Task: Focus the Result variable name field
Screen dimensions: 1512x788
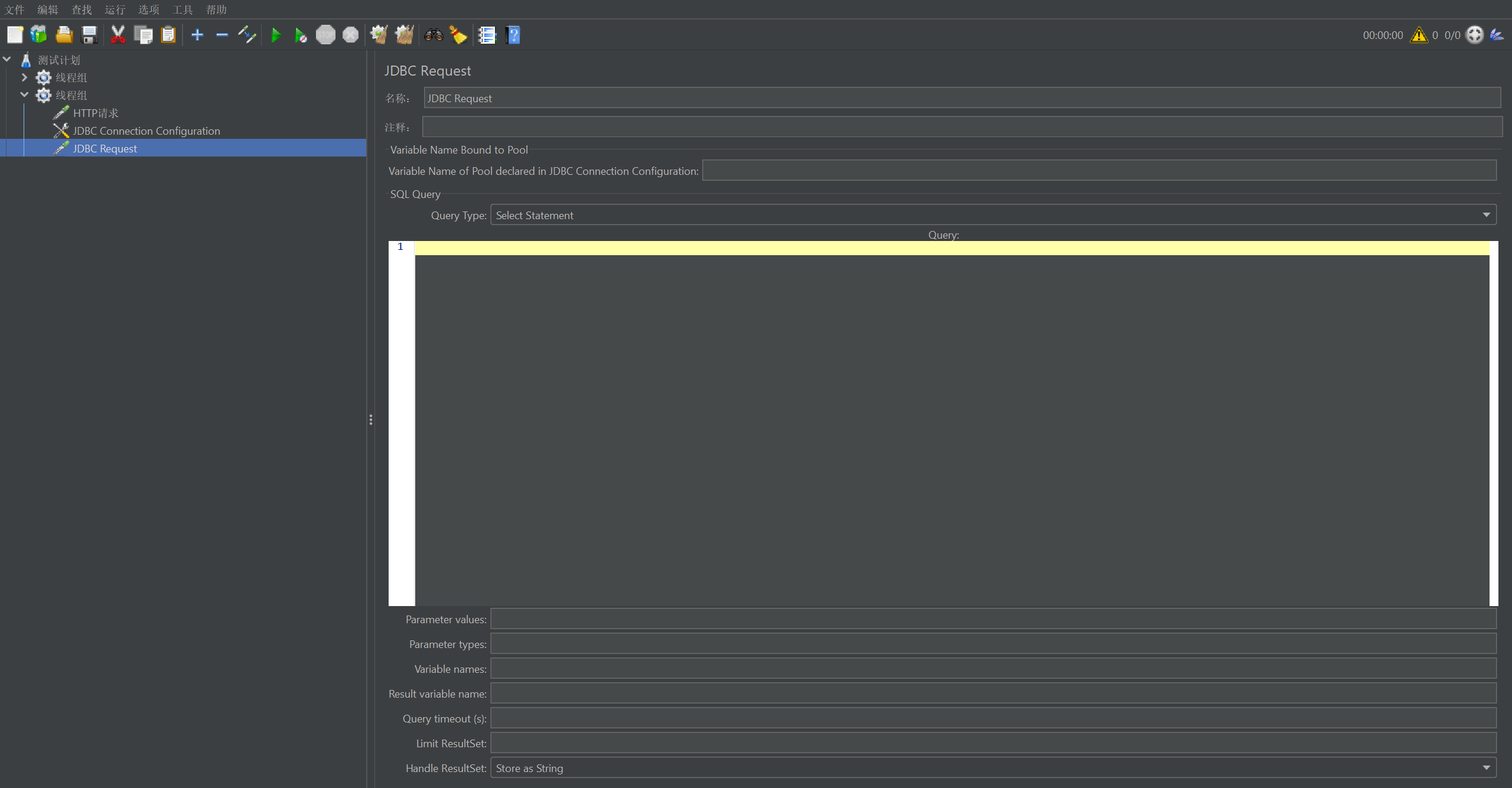Action: [993, 693]
